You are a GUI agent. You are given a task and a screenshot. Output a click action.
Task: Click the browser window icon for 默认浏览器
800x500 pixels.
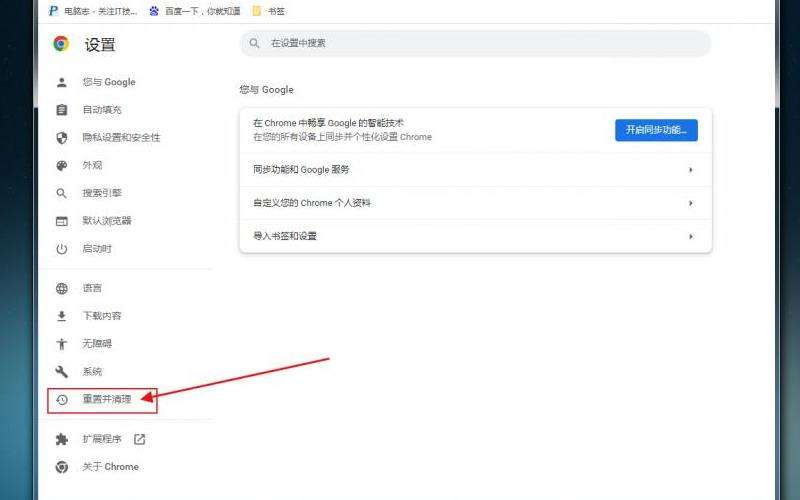[x=62, y=221]
